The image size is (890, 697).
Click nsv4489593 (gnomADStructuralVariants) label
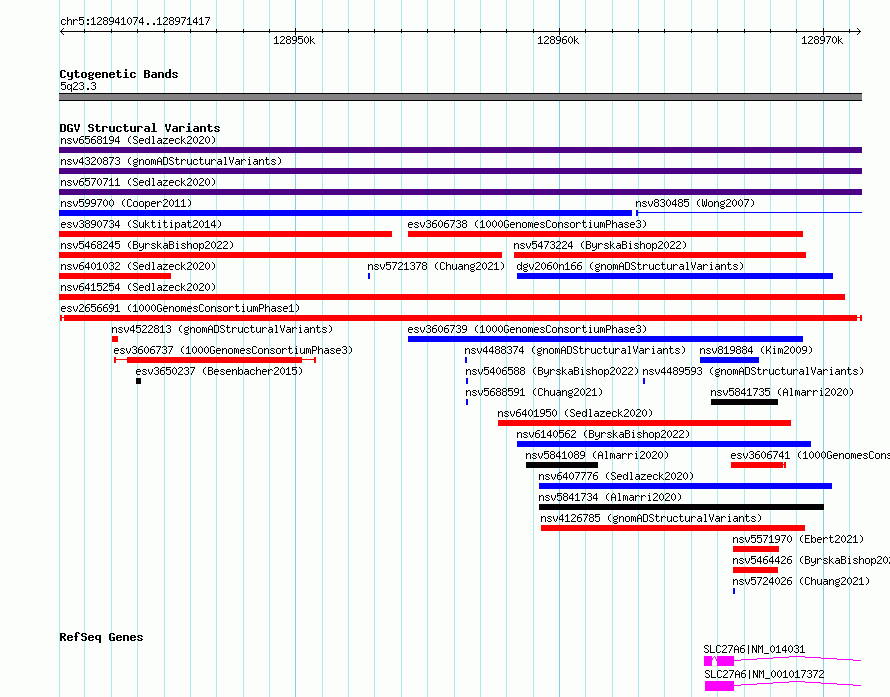click(x=753, y=371)
